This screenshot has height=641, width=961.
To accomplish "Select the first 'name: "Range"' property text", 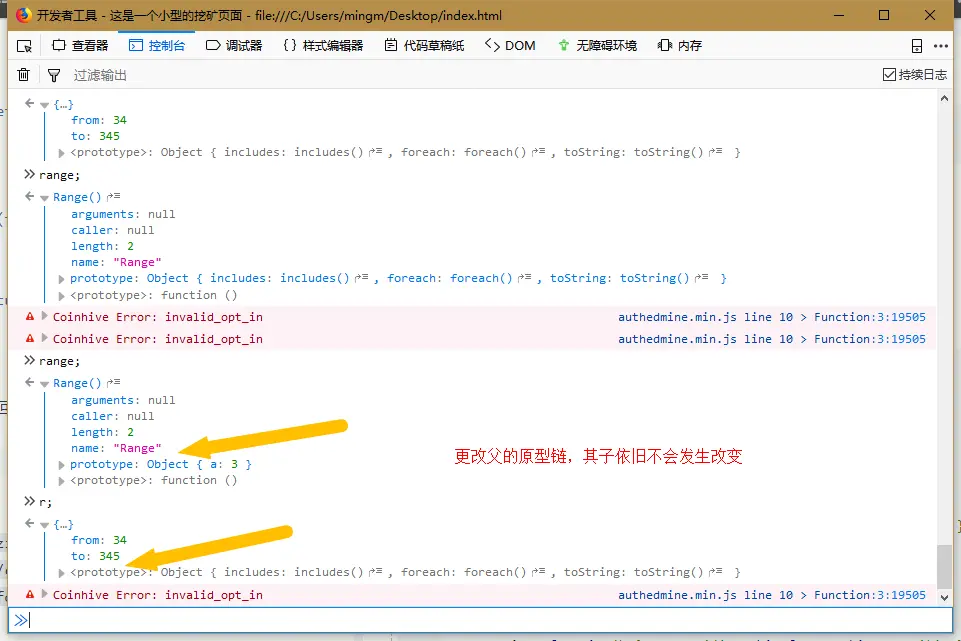I will (116, 262).
